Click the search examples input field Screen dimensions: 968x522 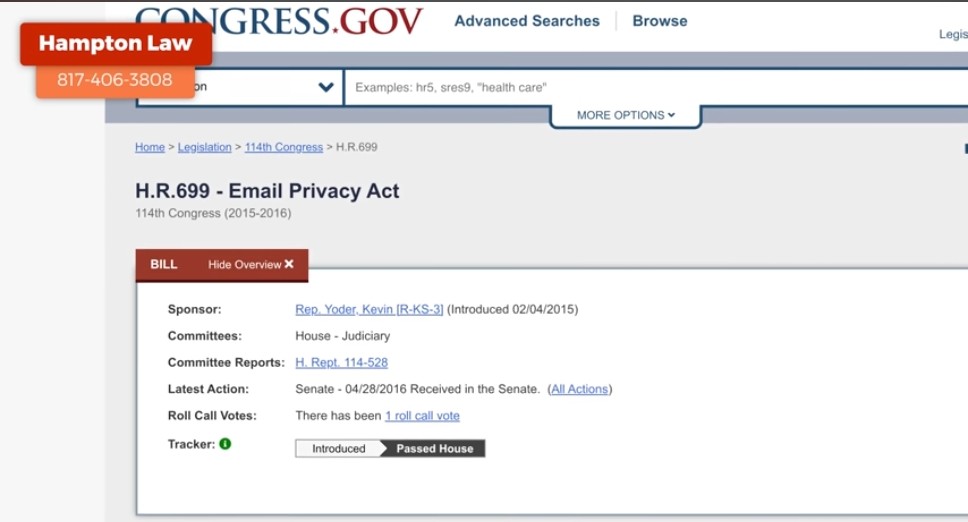(x=650, y=88)
